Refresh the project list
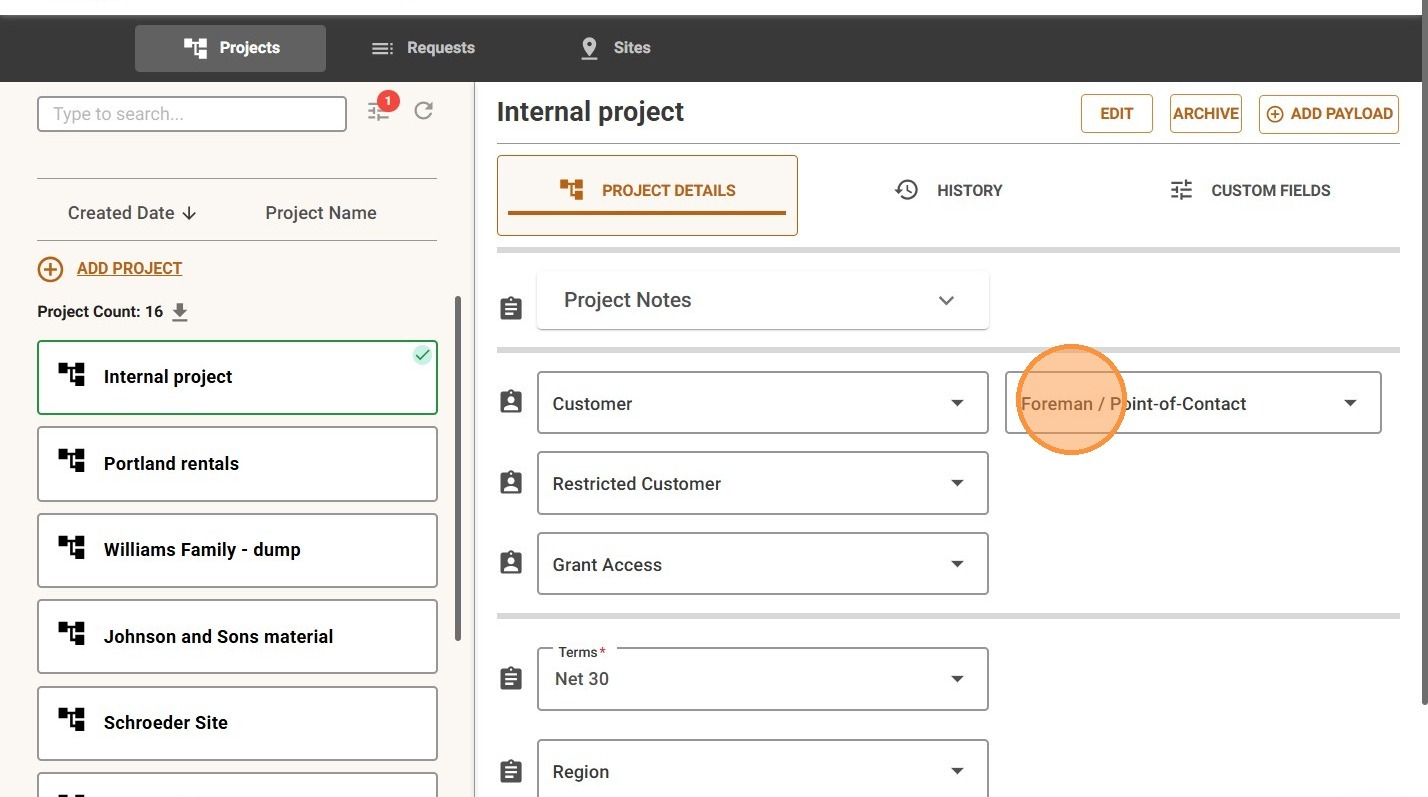 point(424,111)
